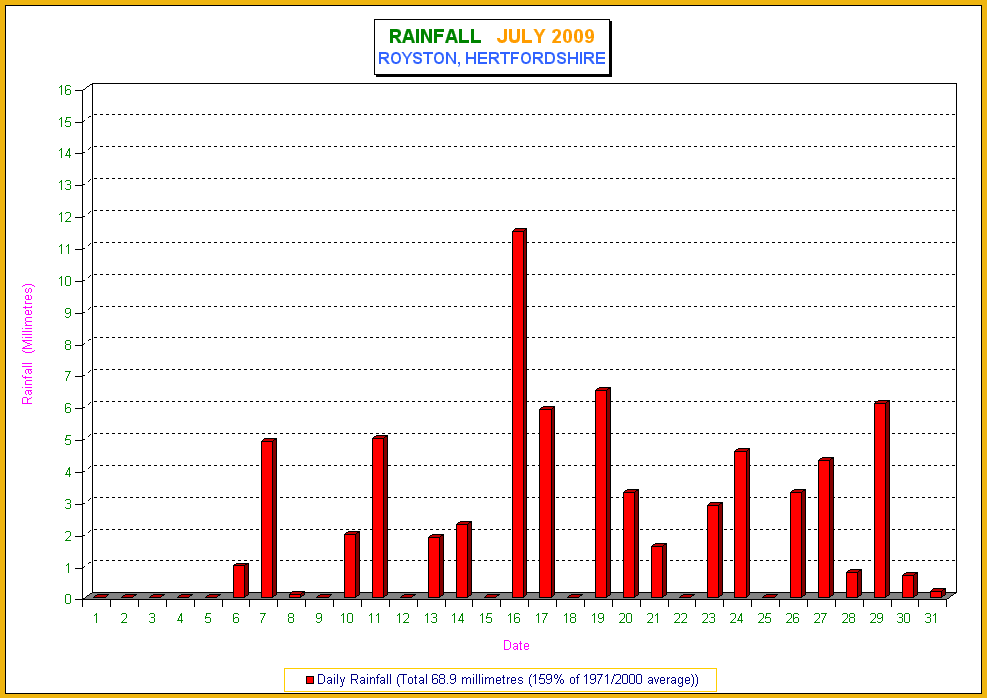Image resolution: width=987 pixels, height=698 pixels.
Task: Click y-axis label '0'
Action: pos(69,599)
